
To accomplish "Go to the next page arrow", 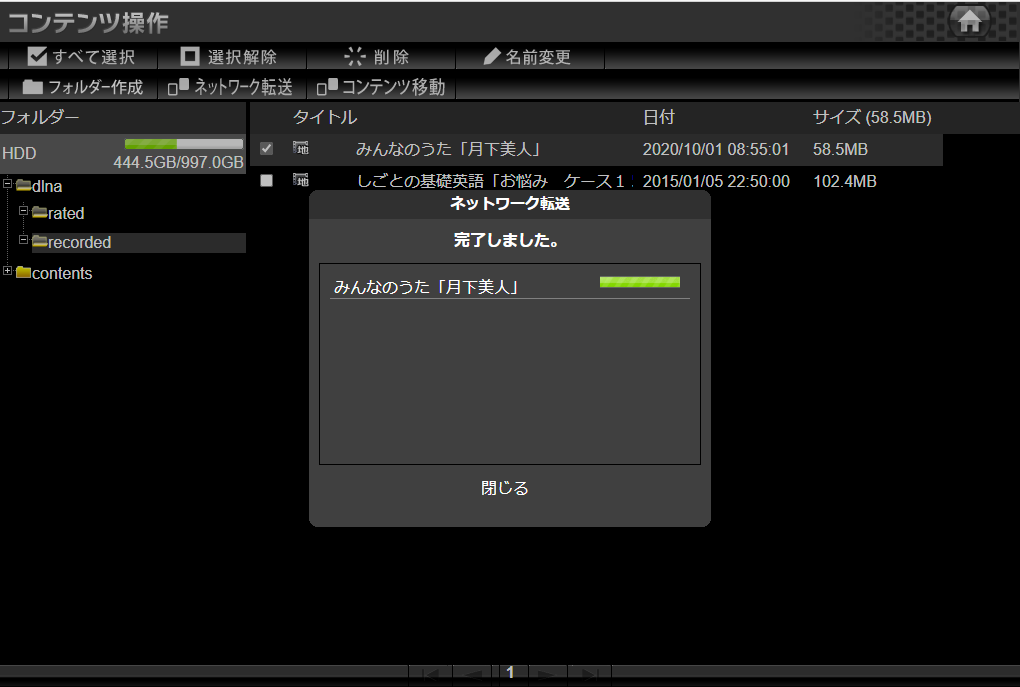I will click(548, 675).
